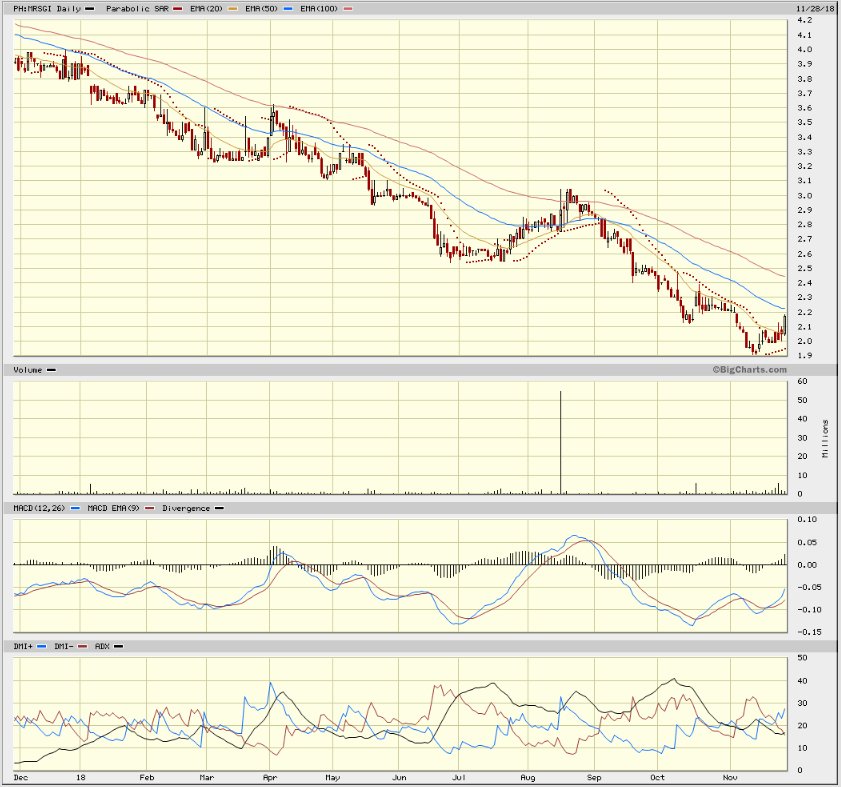Click the 0.00 label on the MACD axis
Screen dimensions: 841x787
click(807, 565)
